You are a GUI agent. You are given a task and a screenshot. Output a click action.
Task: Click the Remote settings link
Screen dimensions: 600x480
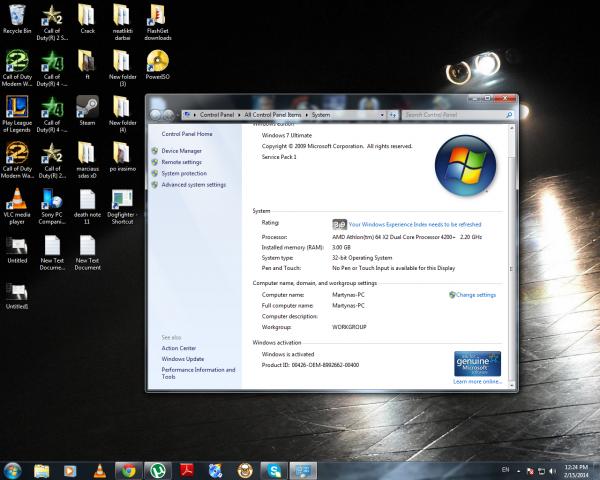point(181,162)
